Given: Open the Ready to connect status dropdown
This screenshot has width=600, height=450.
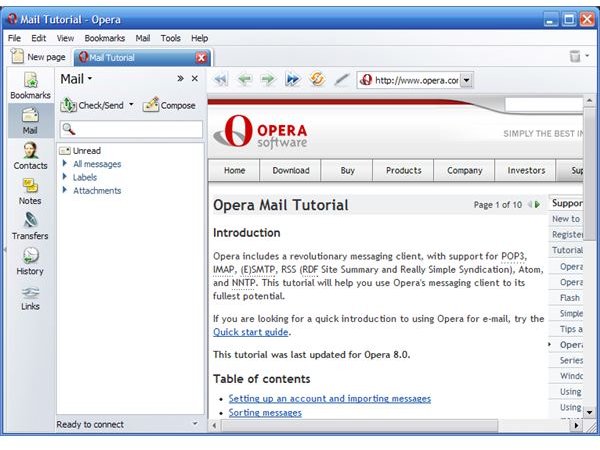Looking at the screenshot, I should [x=195, y=424].
